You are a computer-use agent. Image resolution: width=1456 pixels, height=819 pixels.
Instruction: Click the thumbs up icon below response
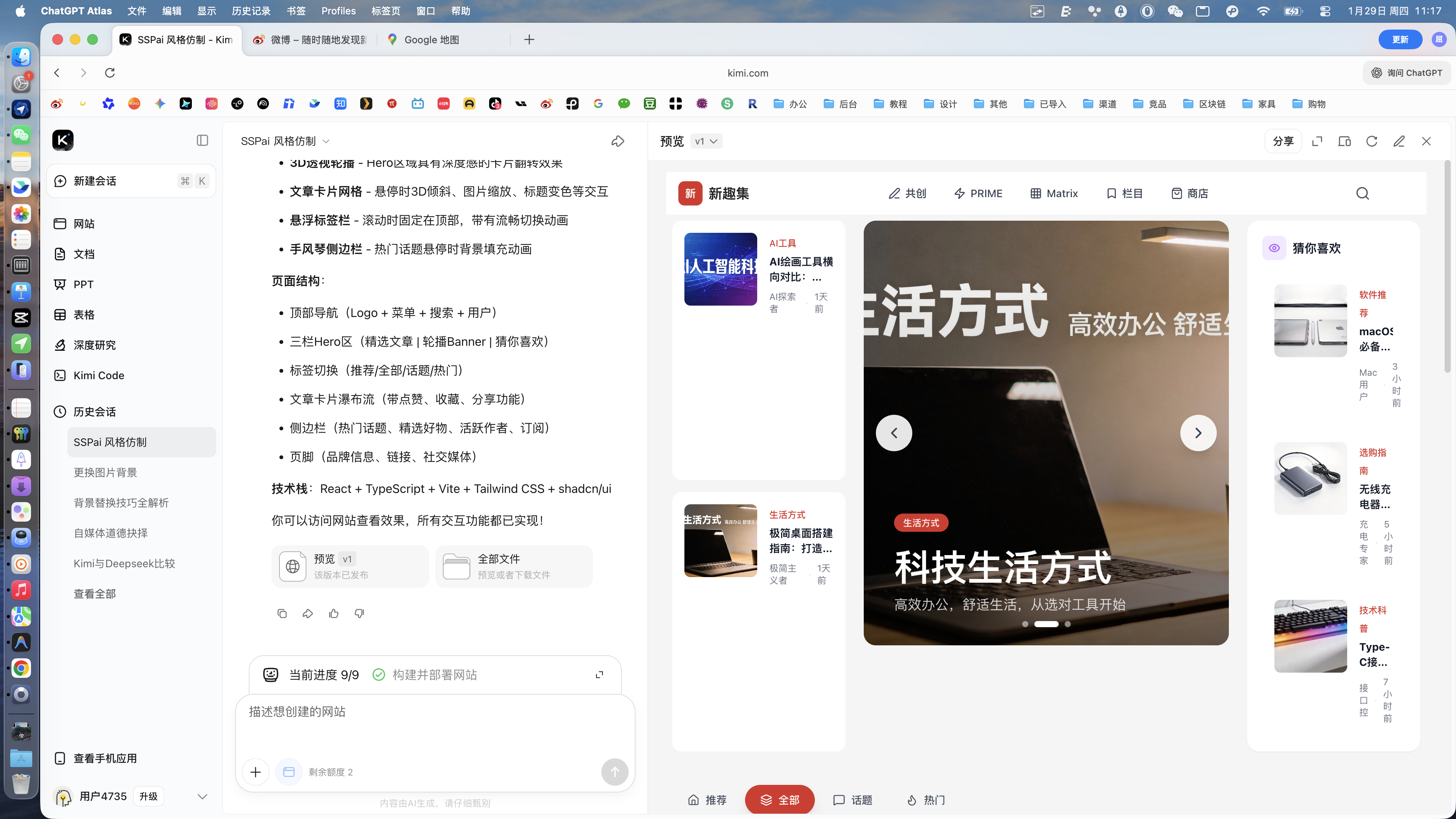334,613
